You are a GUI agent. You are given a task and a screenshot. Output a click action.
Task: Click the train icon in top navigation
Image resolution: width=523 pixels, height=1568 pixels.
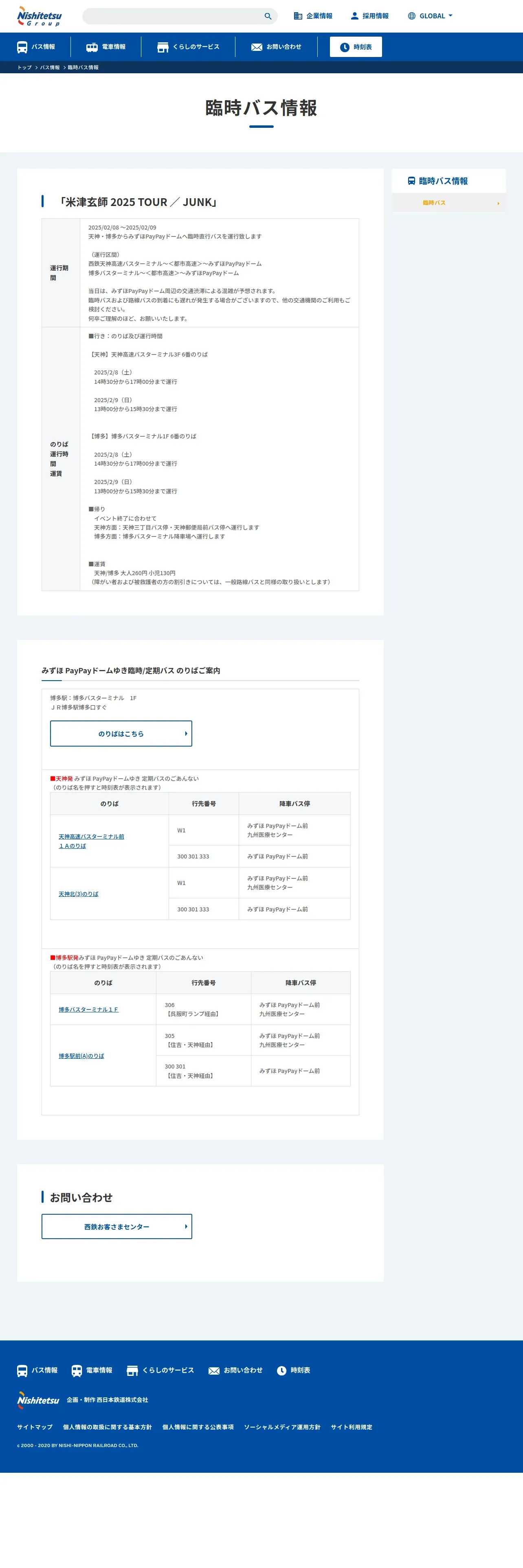tap(92, 47)
